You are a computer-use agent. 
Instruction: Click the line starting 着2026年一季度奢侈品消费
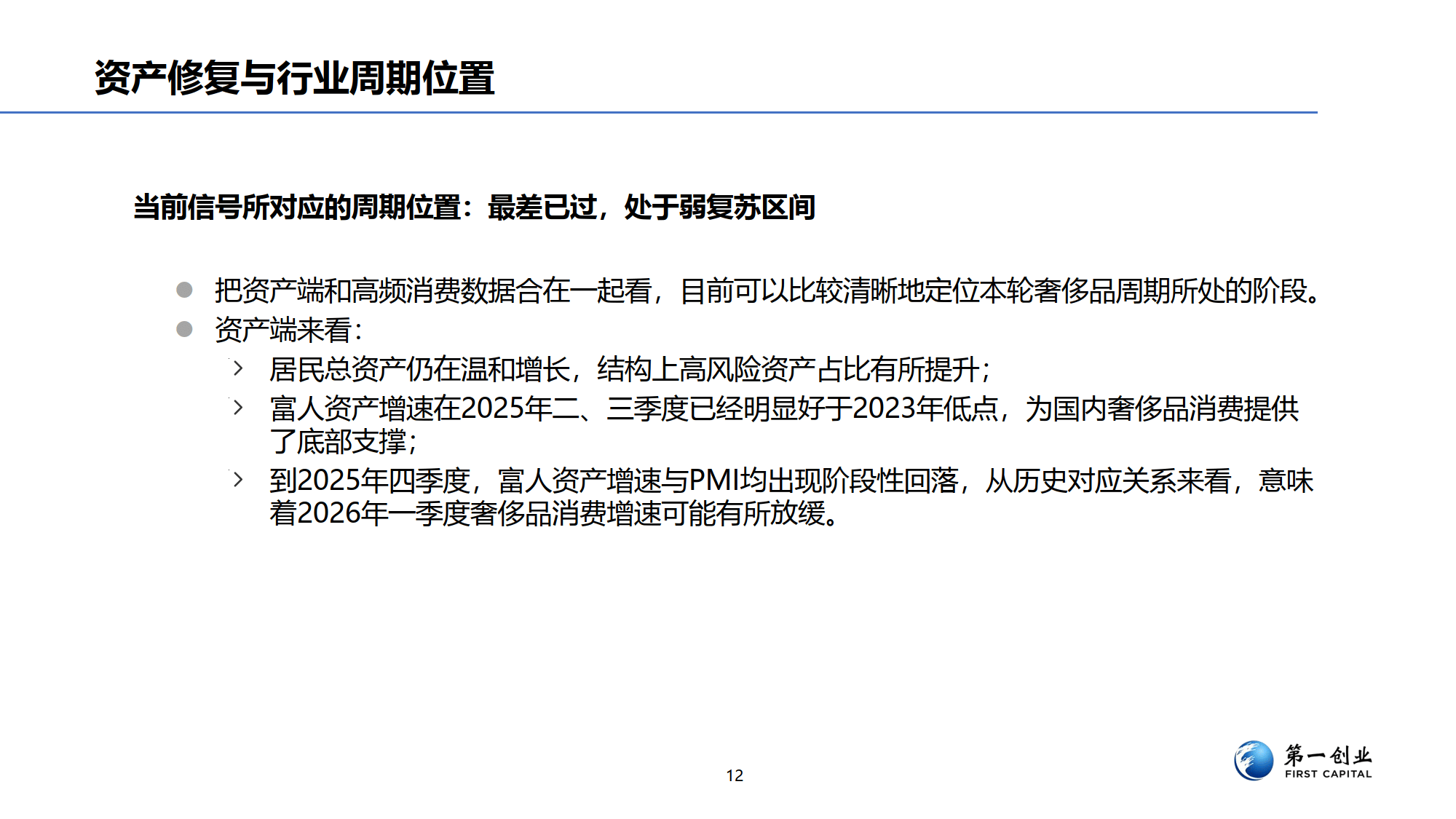tap(553, 514)
